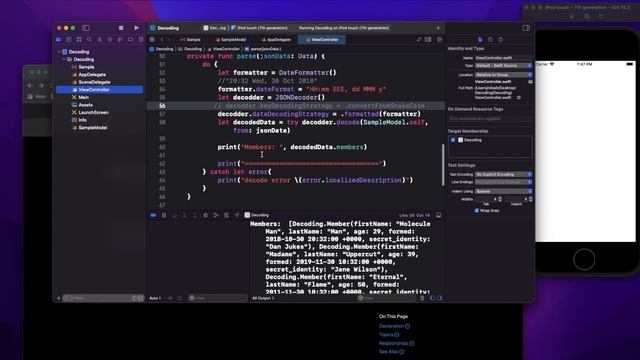640x360 pixels.
Task: Open the Indent Using dropdown
Action: [x=504, y=191]
